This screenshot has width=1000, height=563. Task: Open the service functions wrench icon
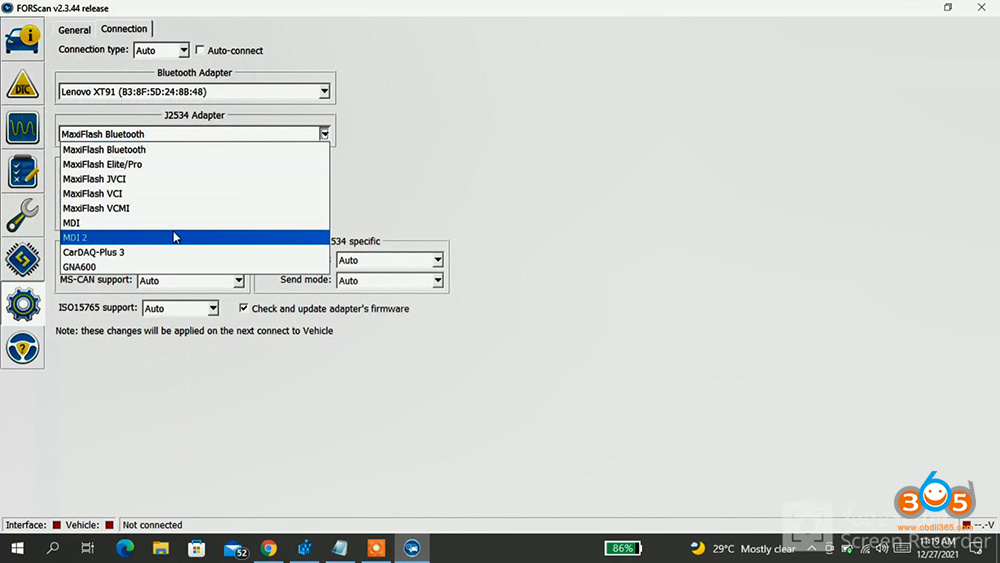(22, 215)
